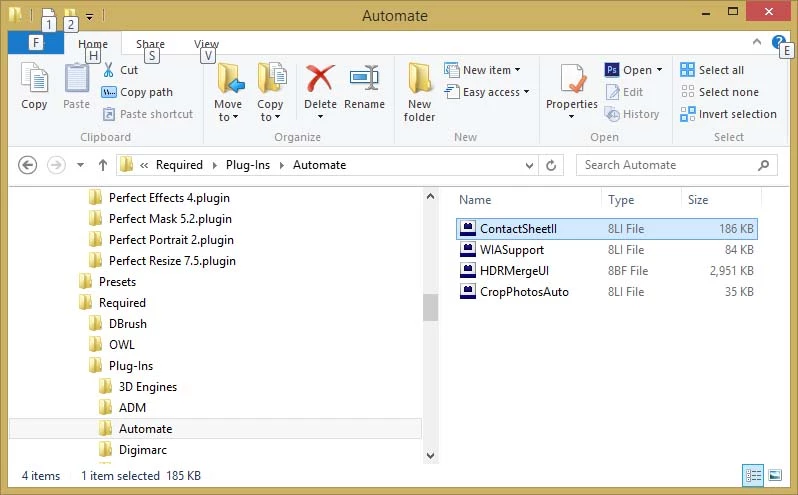The height and width of the screenshot is (495, 798).
Task: Expand the Open button dropdown arrow
Action: pos(660,70)
